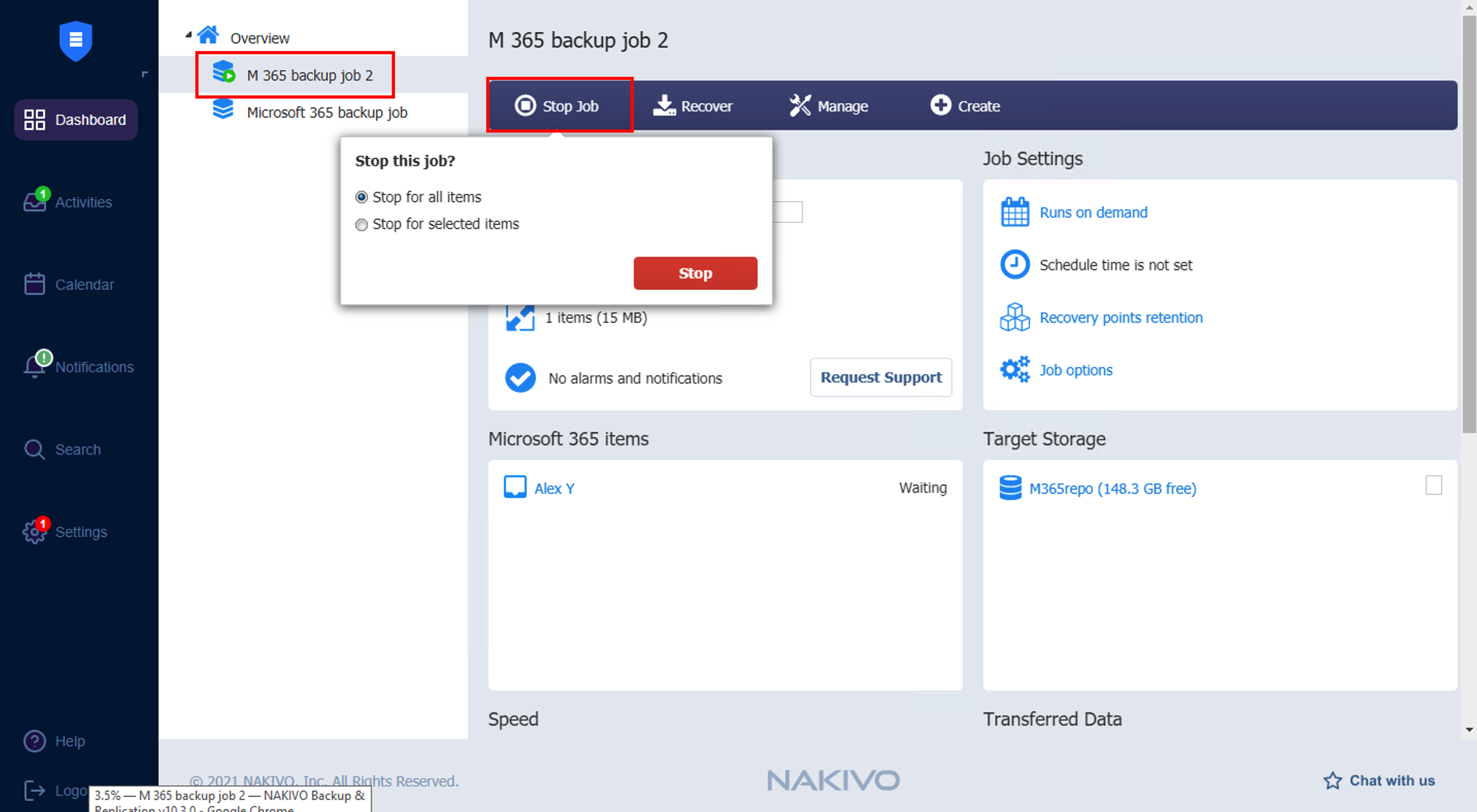Image resolution: width=1477 pixels, height=812 pixels.
Task: Click the Search magnifier icon
Action: coord(35,449)
